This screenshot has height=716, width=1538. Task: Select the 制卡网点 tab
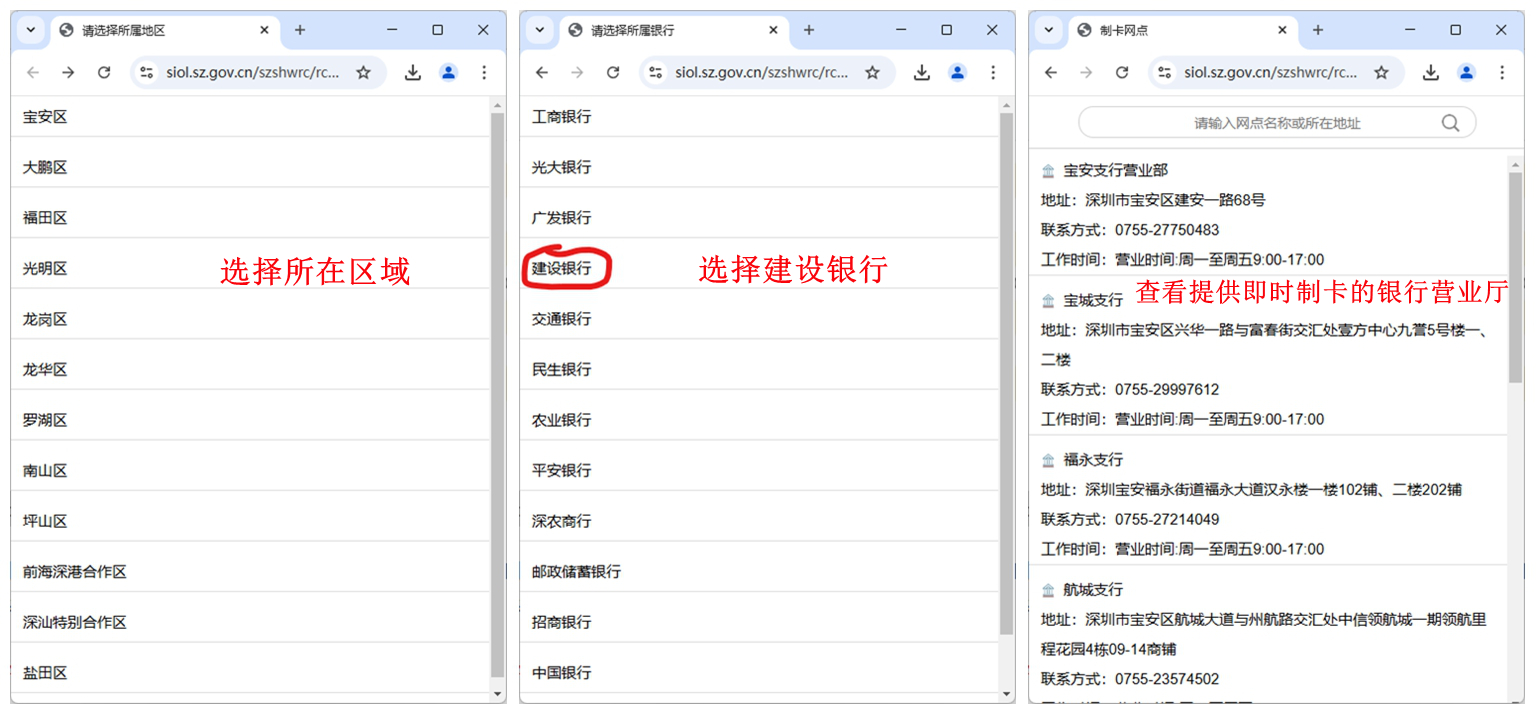pos(1183,30)
